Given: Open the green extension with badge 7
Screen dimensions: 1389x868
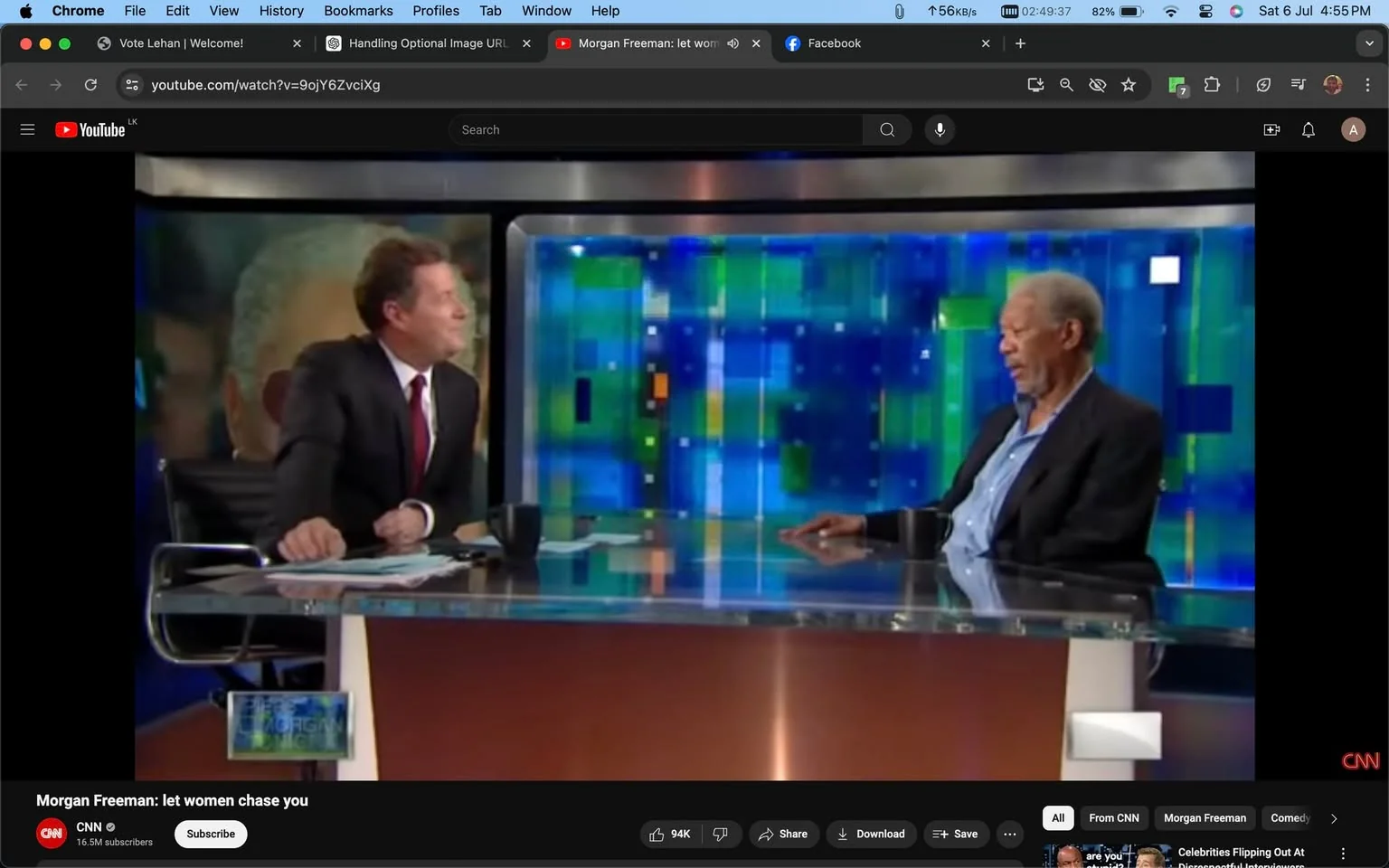Looking at the screenshot, I should click(1177, 85).
